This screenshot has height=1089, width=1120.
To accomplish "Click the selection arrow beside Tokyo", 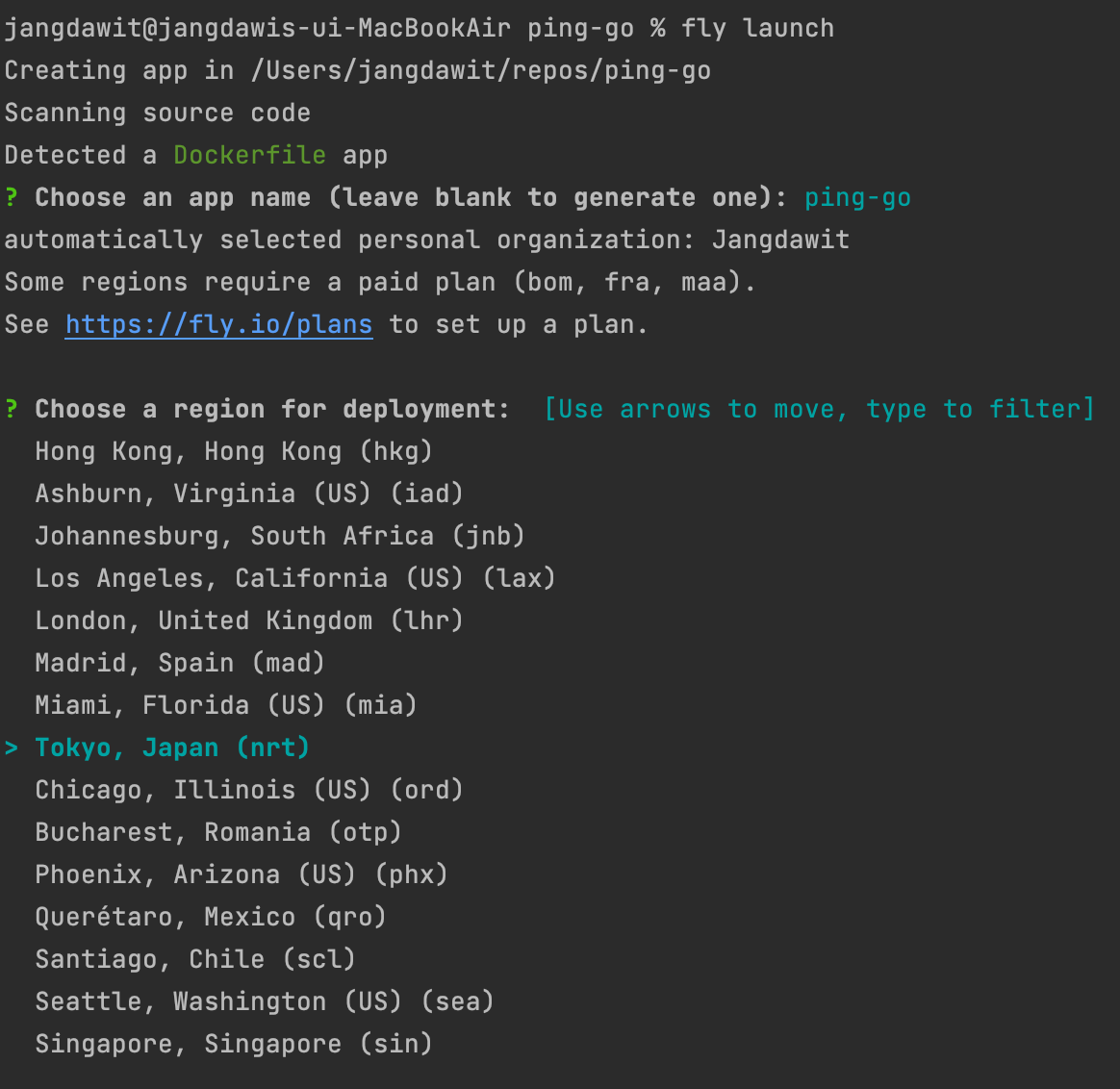I will 11,747.
